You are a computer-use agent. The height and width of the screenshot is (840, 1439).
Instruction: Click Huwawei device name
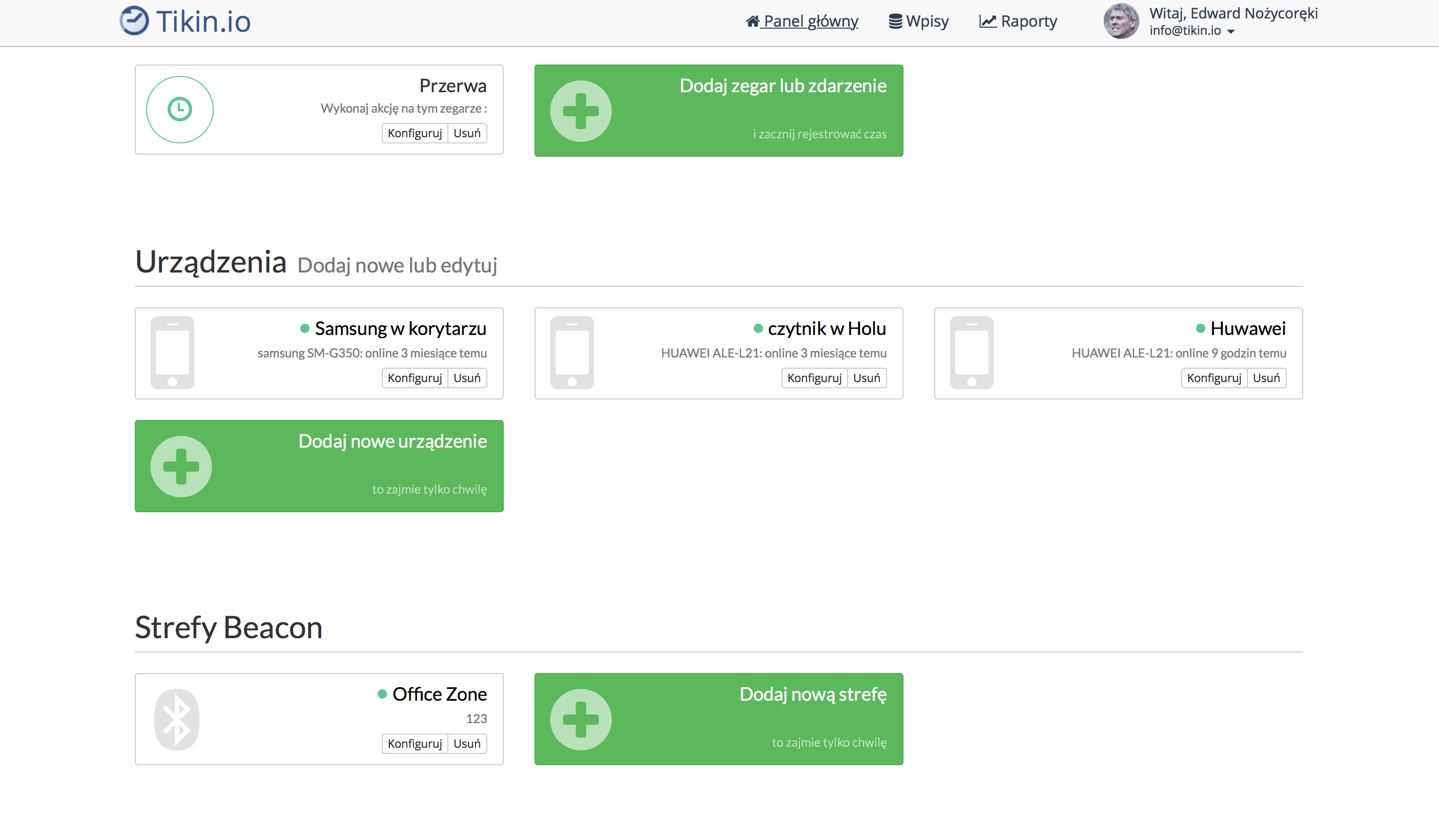pos(1248,329)
